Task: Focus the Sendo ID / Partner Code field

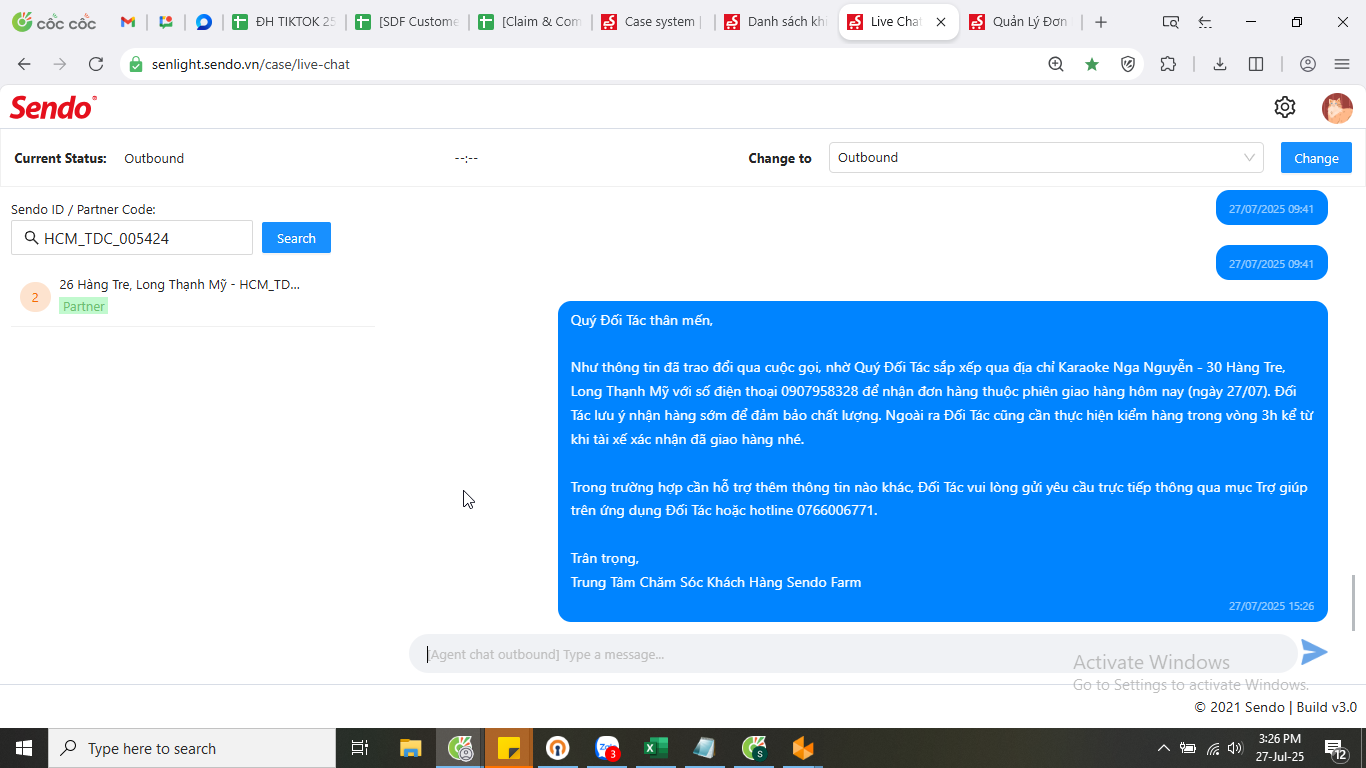Action: click(x=132, y=238)
